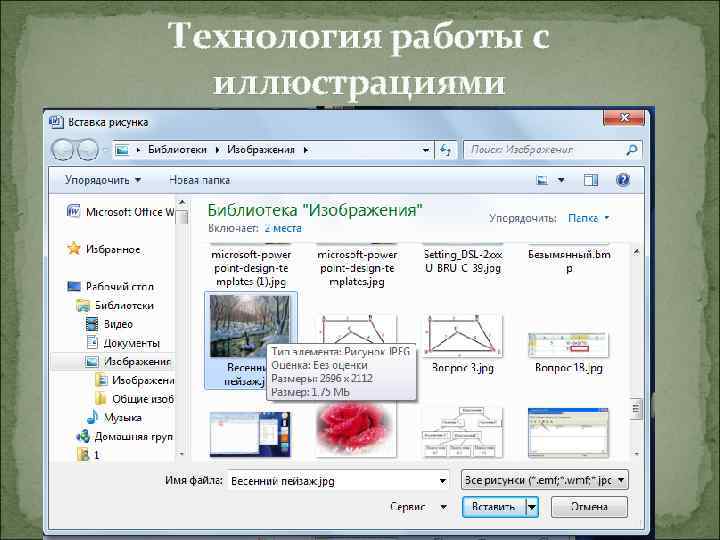Screen dimensions: 720x540
Task: Open the Упорядочить menu
Action: click(103, 180)
